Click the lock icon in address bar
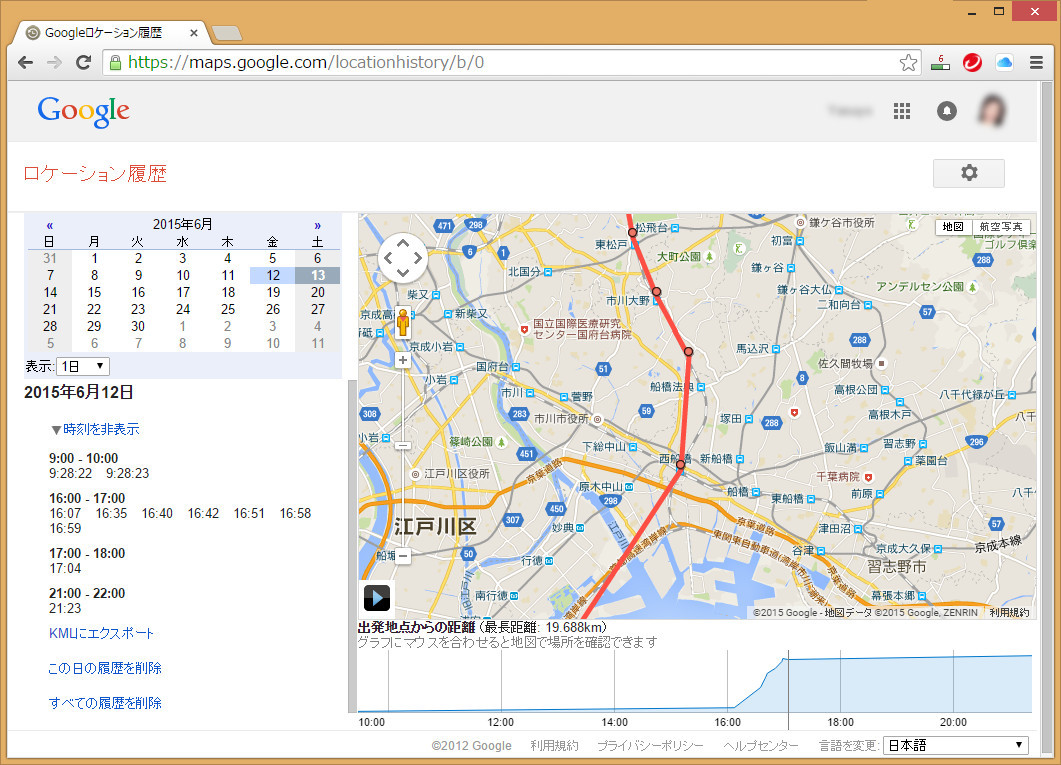This screenshot has height=765, width=1061. point(116,63)
